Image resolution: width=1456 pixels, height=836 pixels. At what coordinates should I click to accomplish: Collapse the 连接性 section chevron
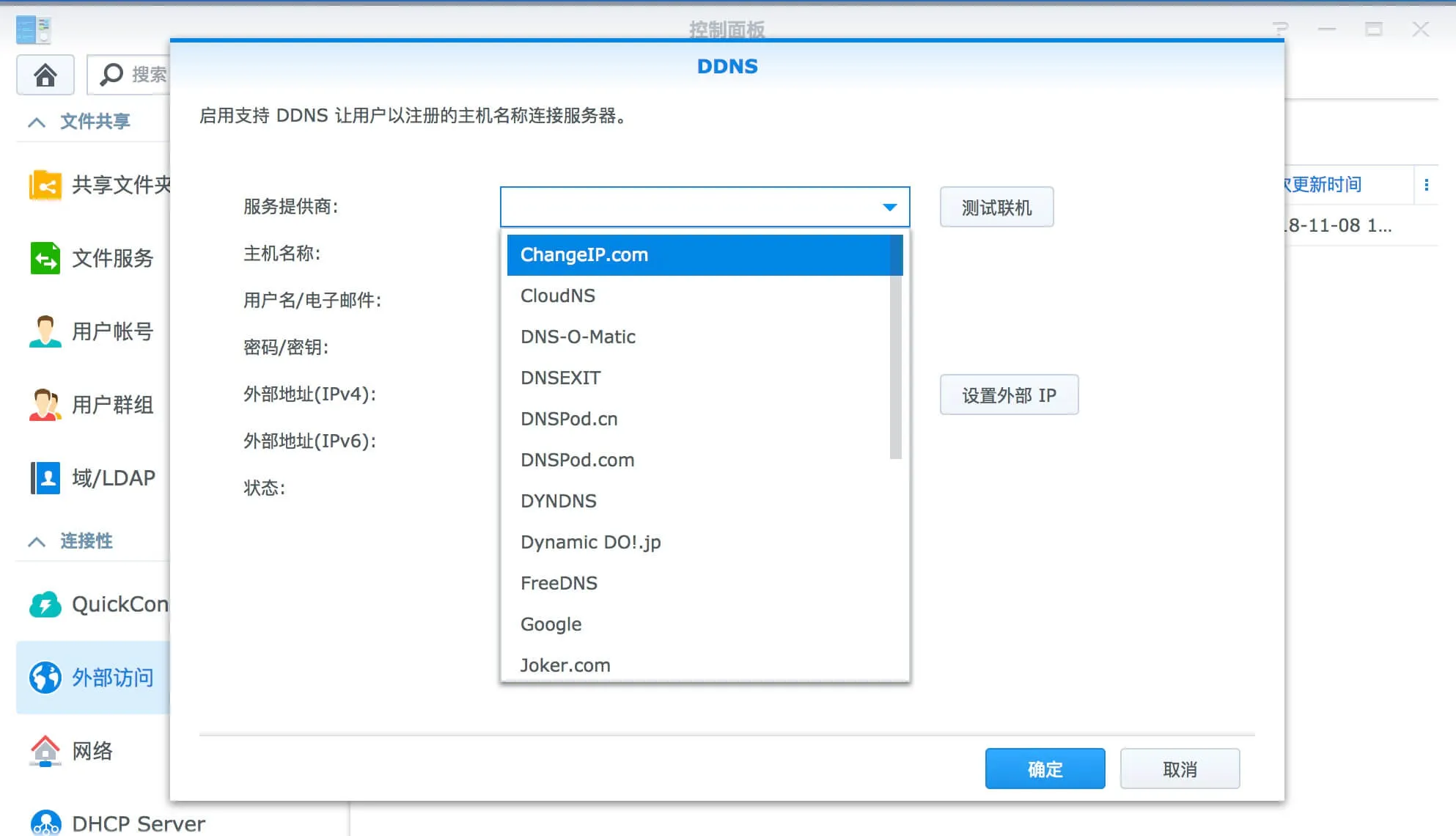pyautogui.click(x=37, y=541)
